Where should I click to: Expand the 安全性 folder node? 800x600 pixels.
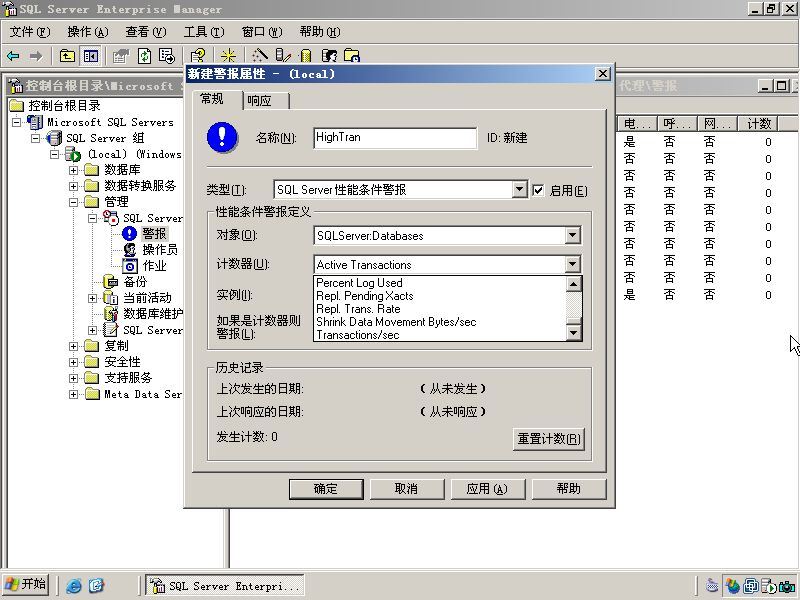coord(73,362)
